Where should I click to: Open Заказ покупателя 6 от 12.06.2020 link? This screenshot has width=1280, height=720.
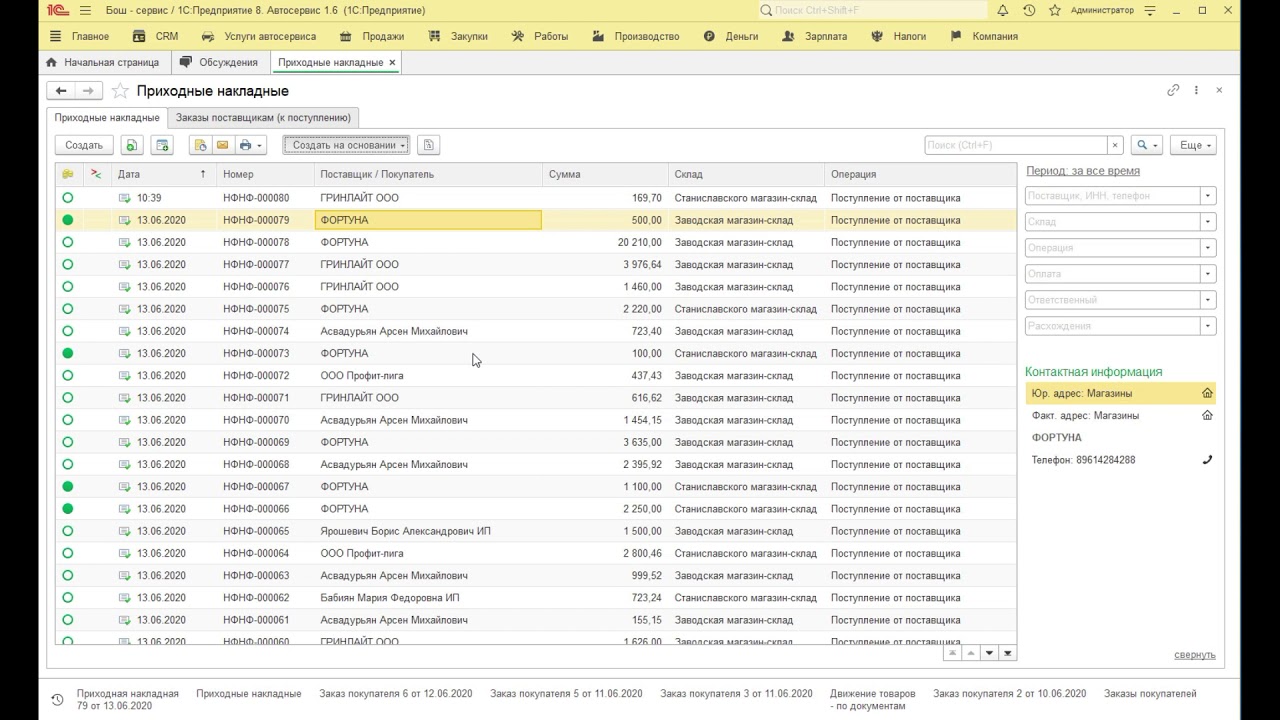[x=396, y=693]
